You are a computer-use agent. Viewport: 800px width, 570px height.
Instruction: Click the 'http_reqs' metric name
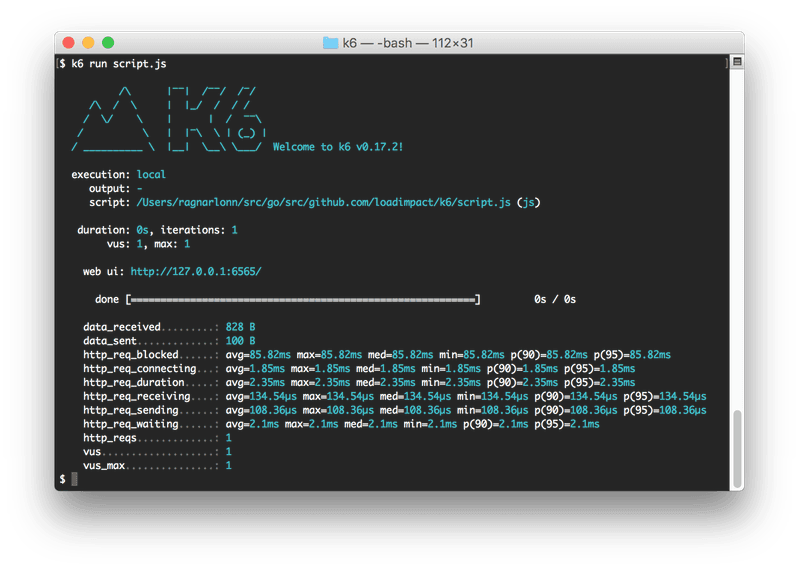(110, 438)
